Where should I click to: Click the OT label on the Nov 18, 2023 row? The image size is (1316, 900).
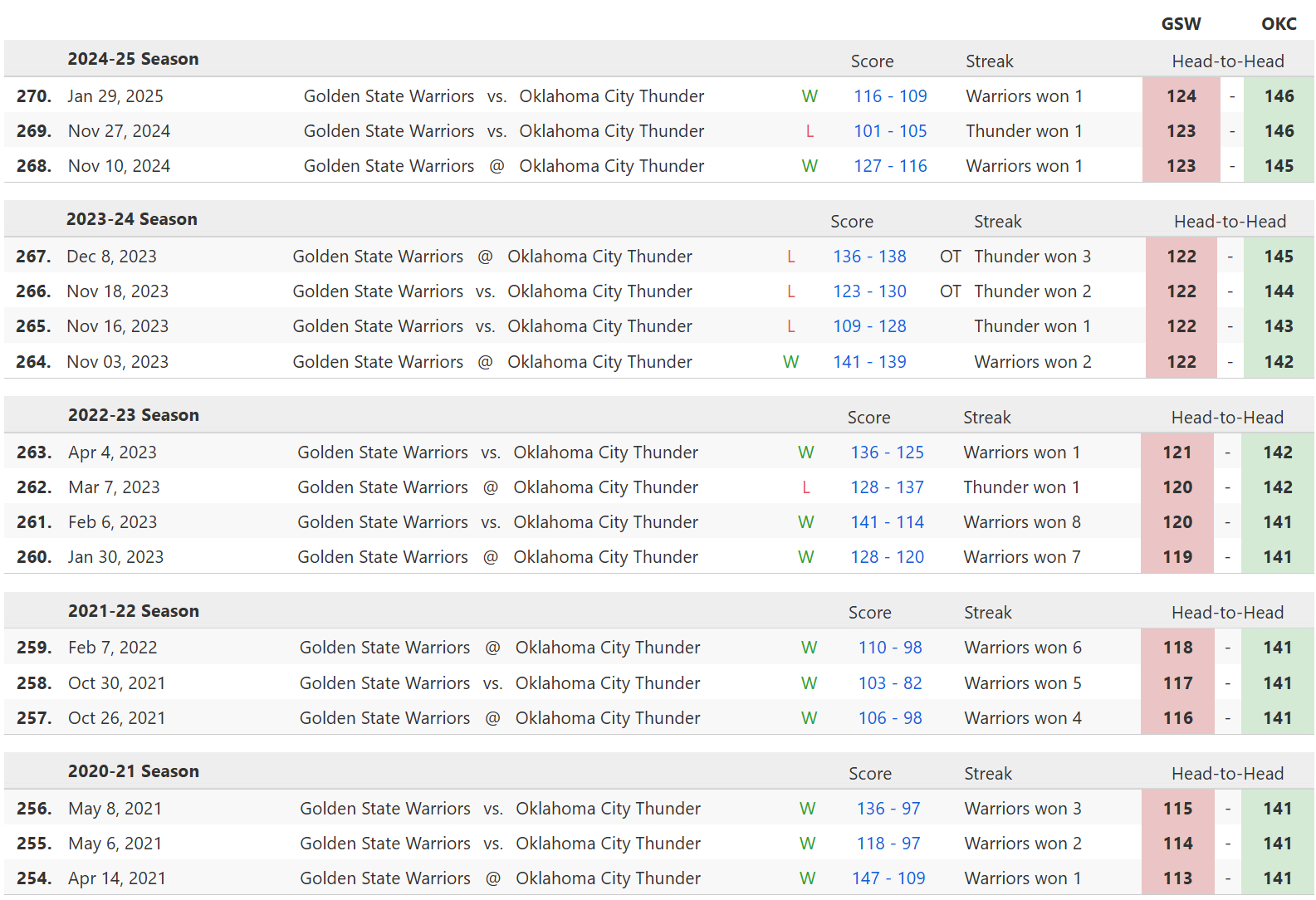click(951, 291)
